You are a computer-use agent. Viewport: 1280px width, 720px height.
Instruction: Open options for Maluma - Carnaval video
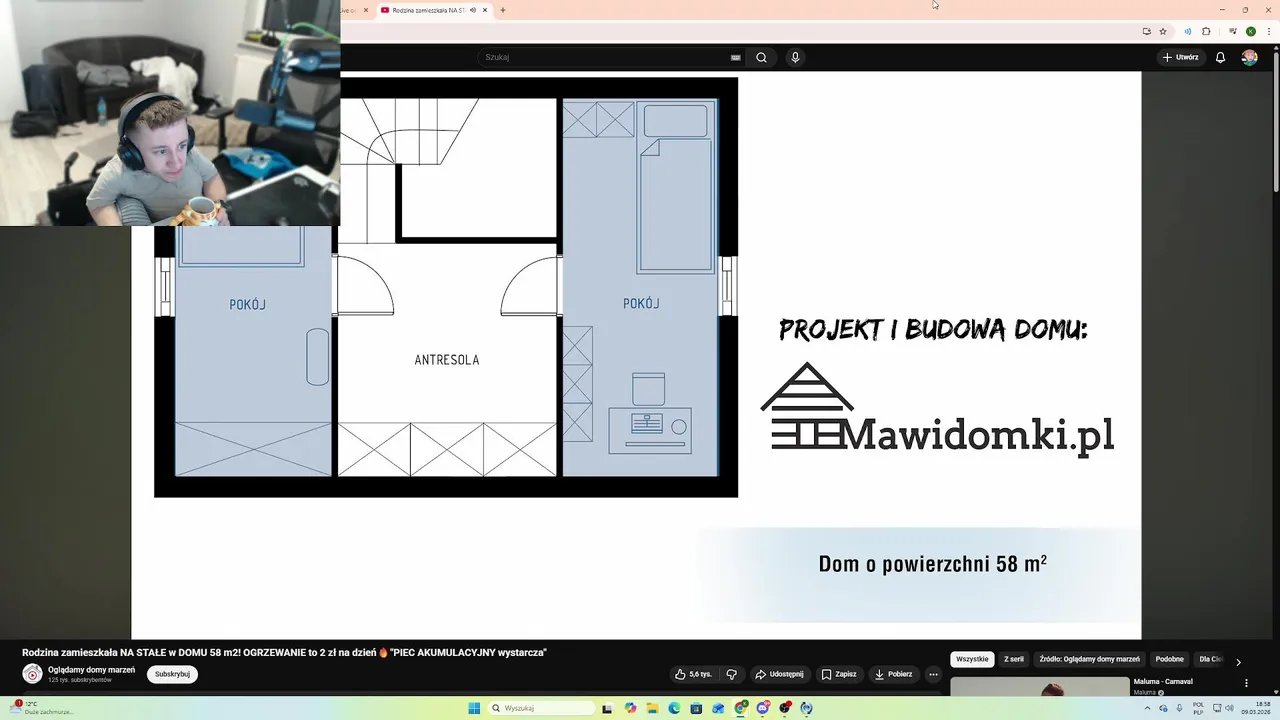click(1246, 683)
